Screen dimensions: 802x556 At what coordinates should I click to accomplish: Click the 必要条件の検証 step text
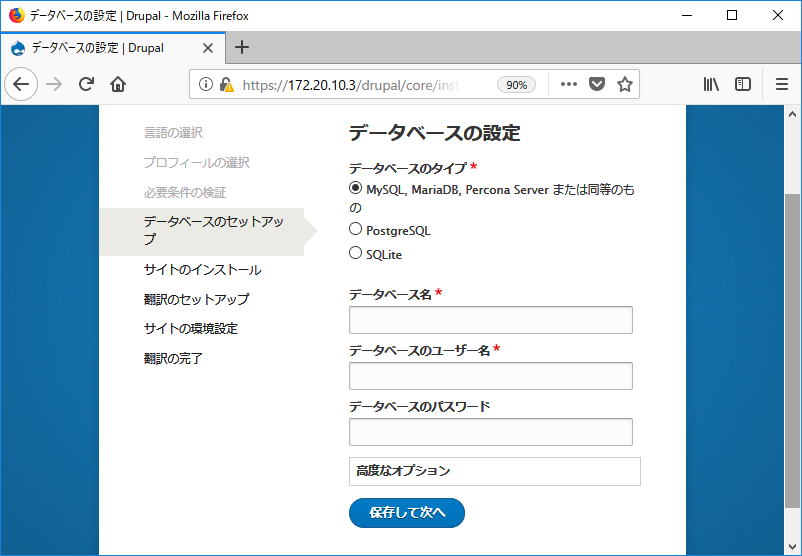[185, 193]
